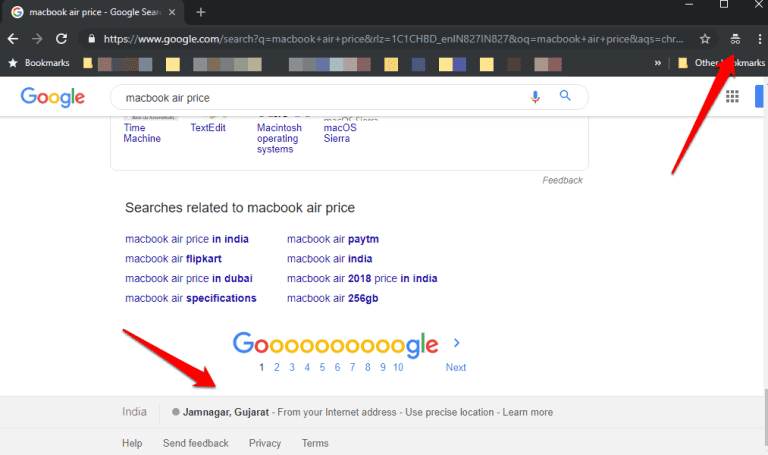Click the current page number 1
The width and height of the screenshot is (768, 455).
[x=262, y=367]
